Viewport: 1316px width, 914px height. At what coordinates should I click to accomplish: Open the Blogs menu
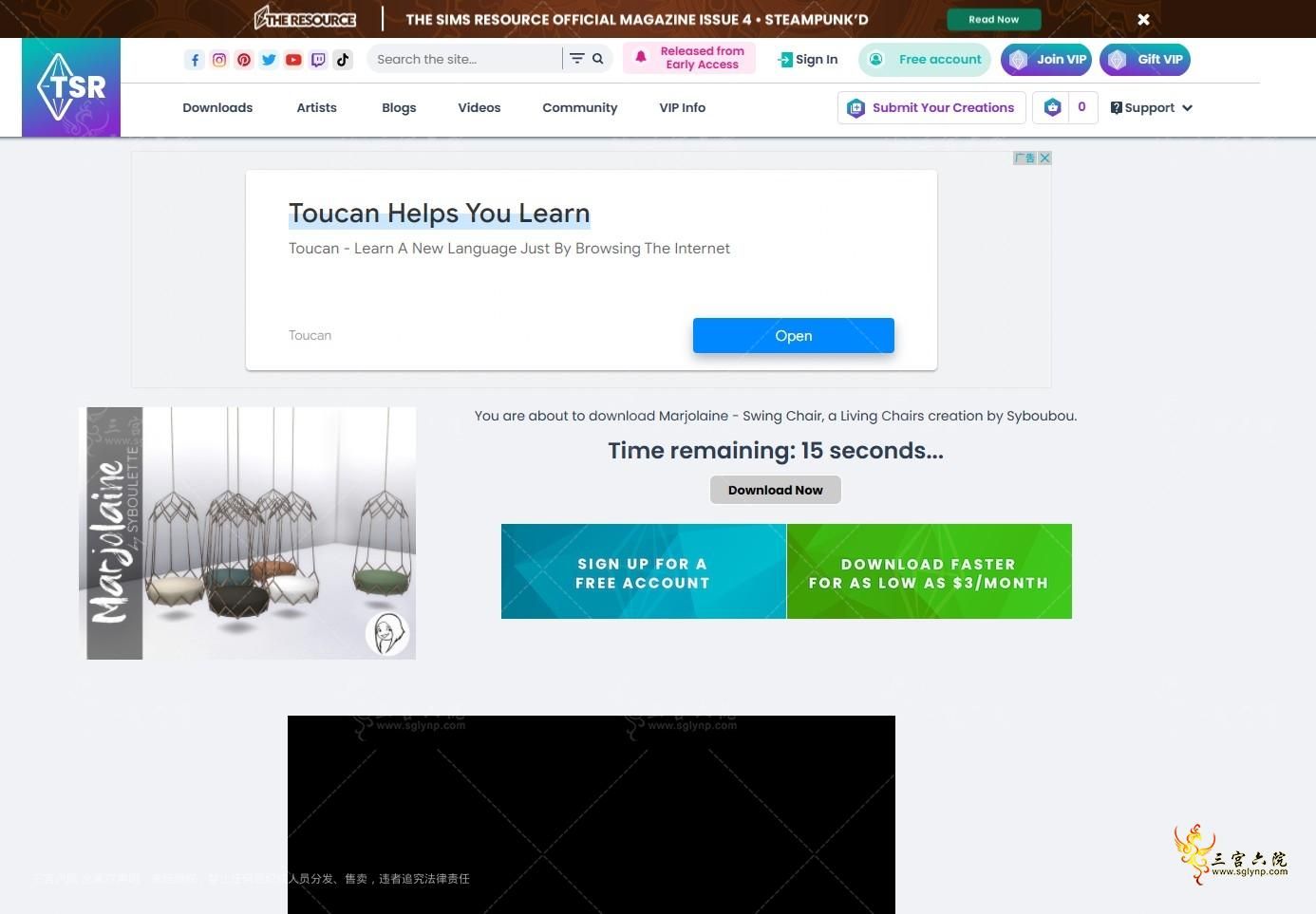tap(399, 107)
